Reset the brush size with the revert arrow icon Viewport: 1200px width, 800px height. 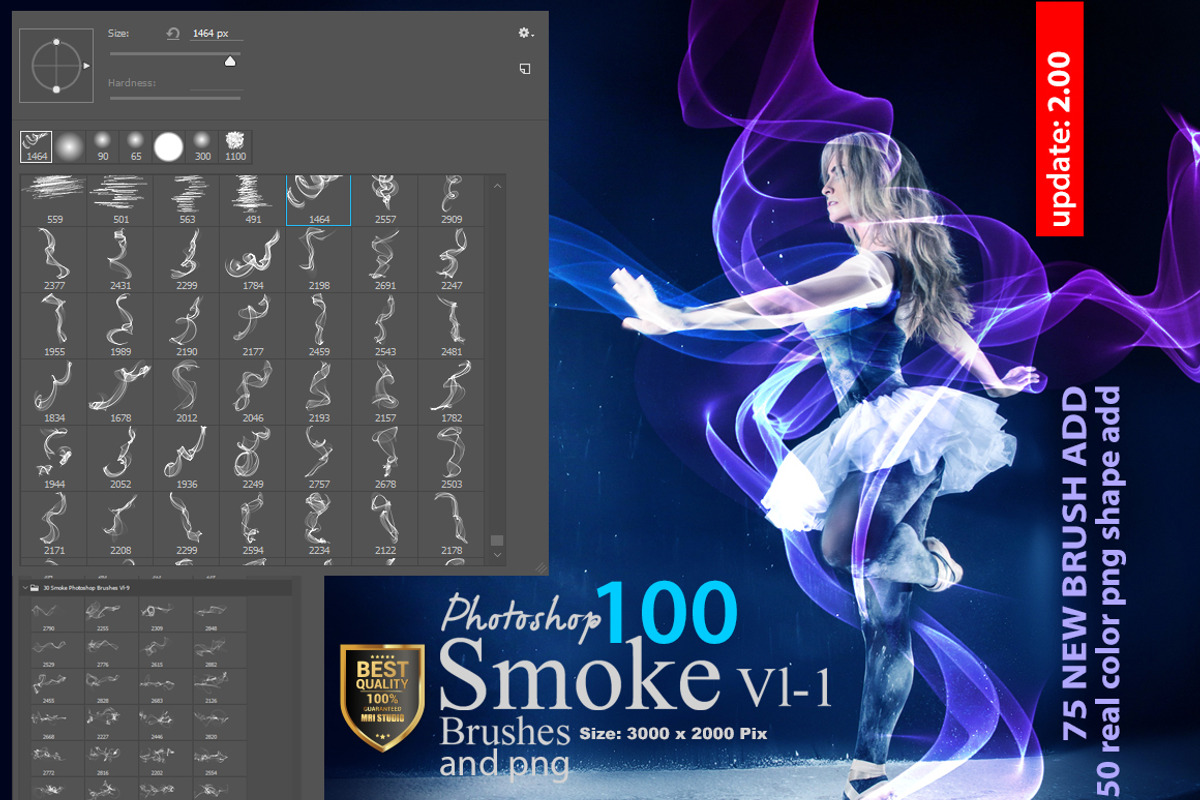173,34
